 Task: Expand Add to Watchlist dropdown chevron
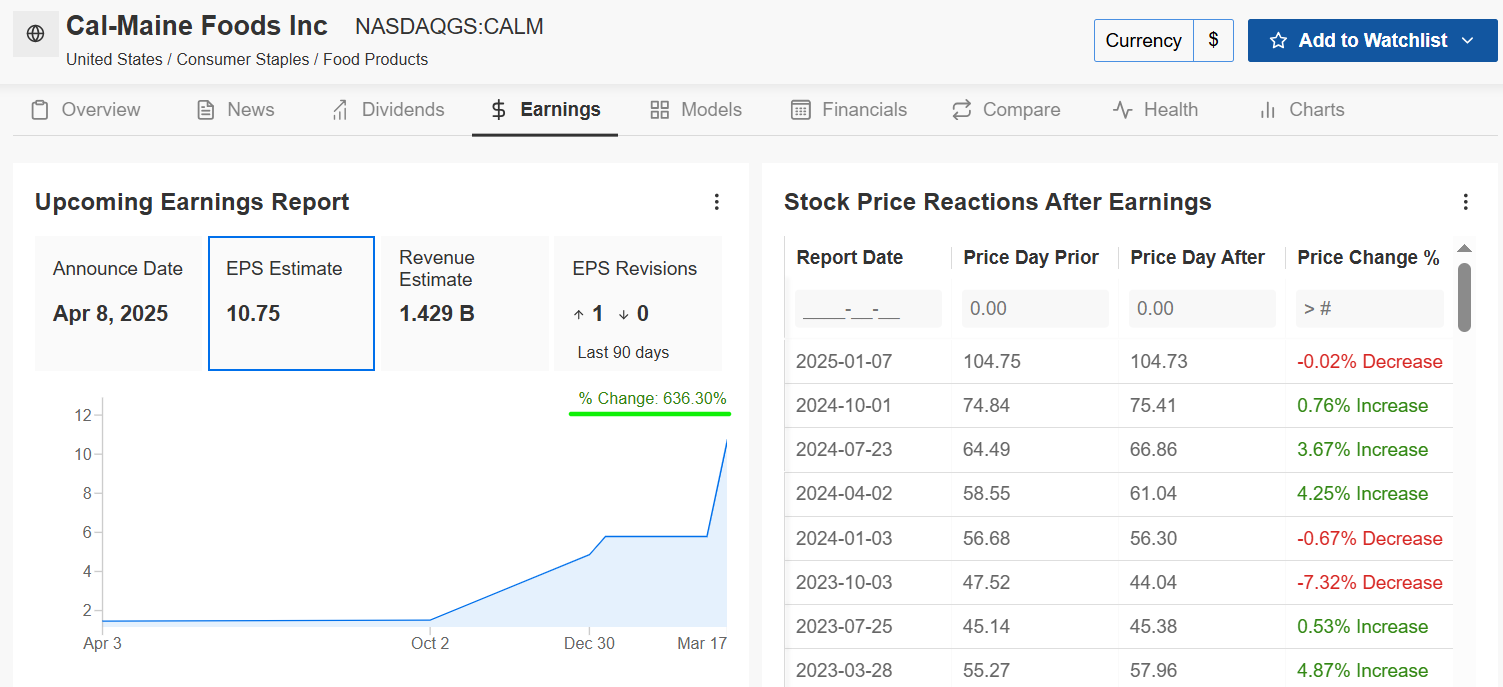(1468, 41)
